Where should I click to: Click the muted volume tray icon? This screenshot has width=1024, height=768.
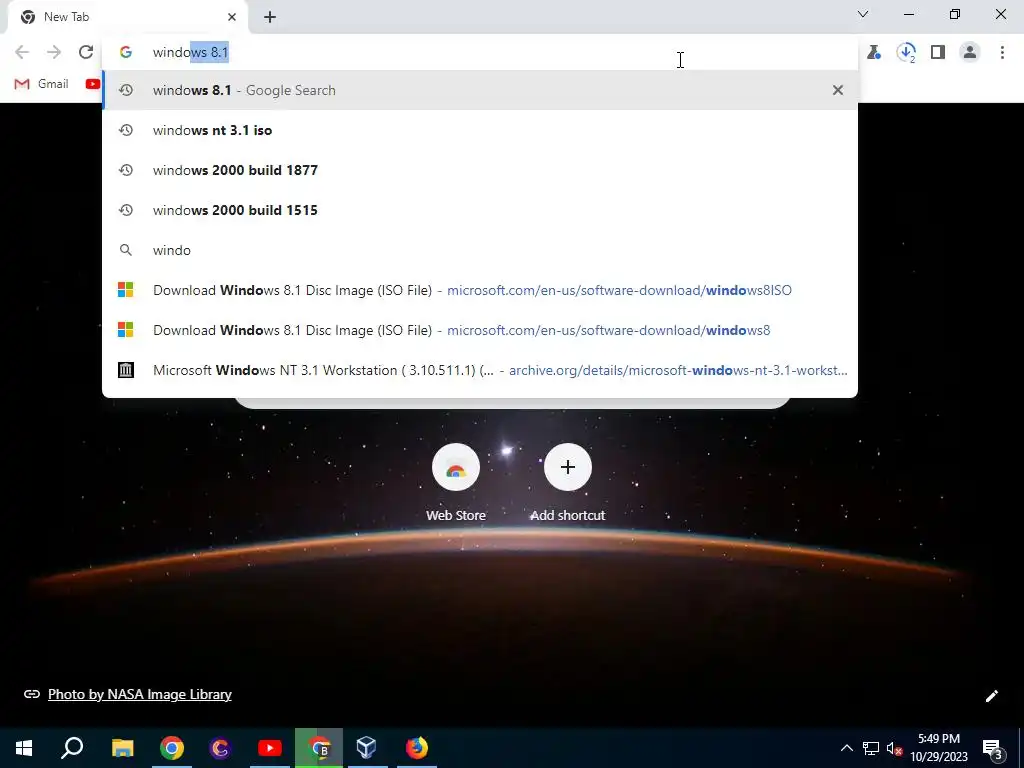[x=895, y=748]
